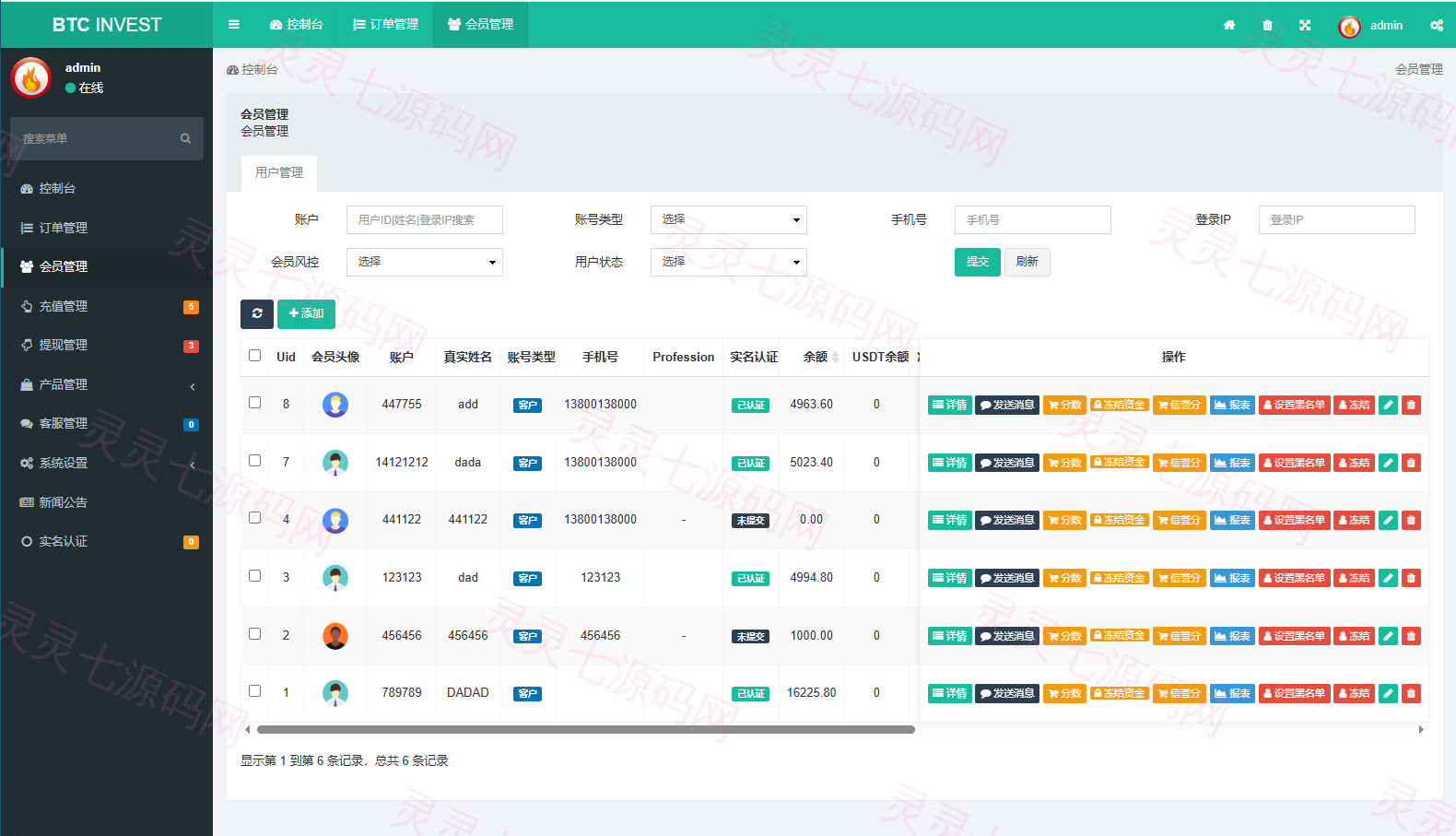
Task: Expand the 产品管理 sidebar menu
Action: click(x=107, y=384)
